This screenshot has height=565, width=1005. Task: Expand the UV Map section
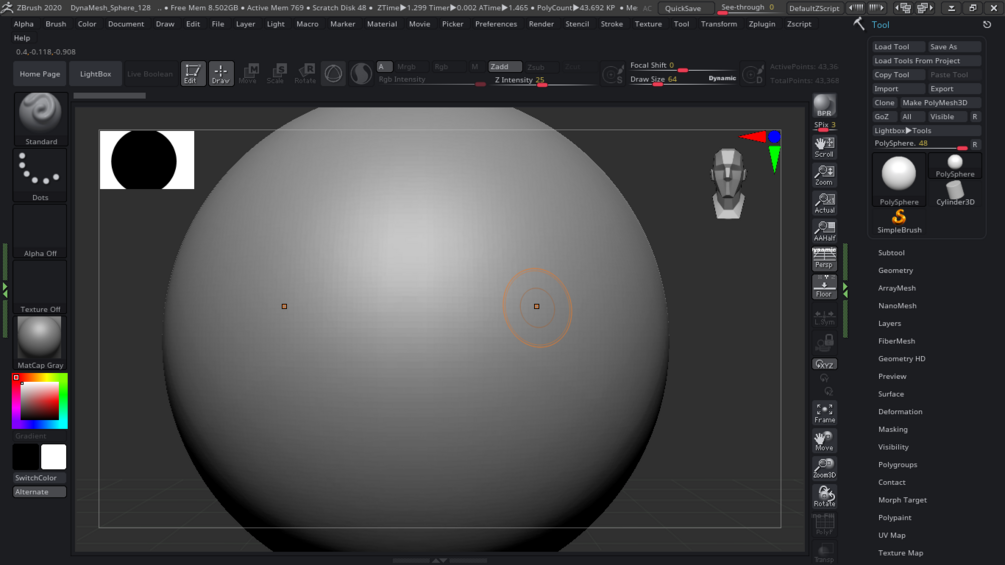click(892, 535)
